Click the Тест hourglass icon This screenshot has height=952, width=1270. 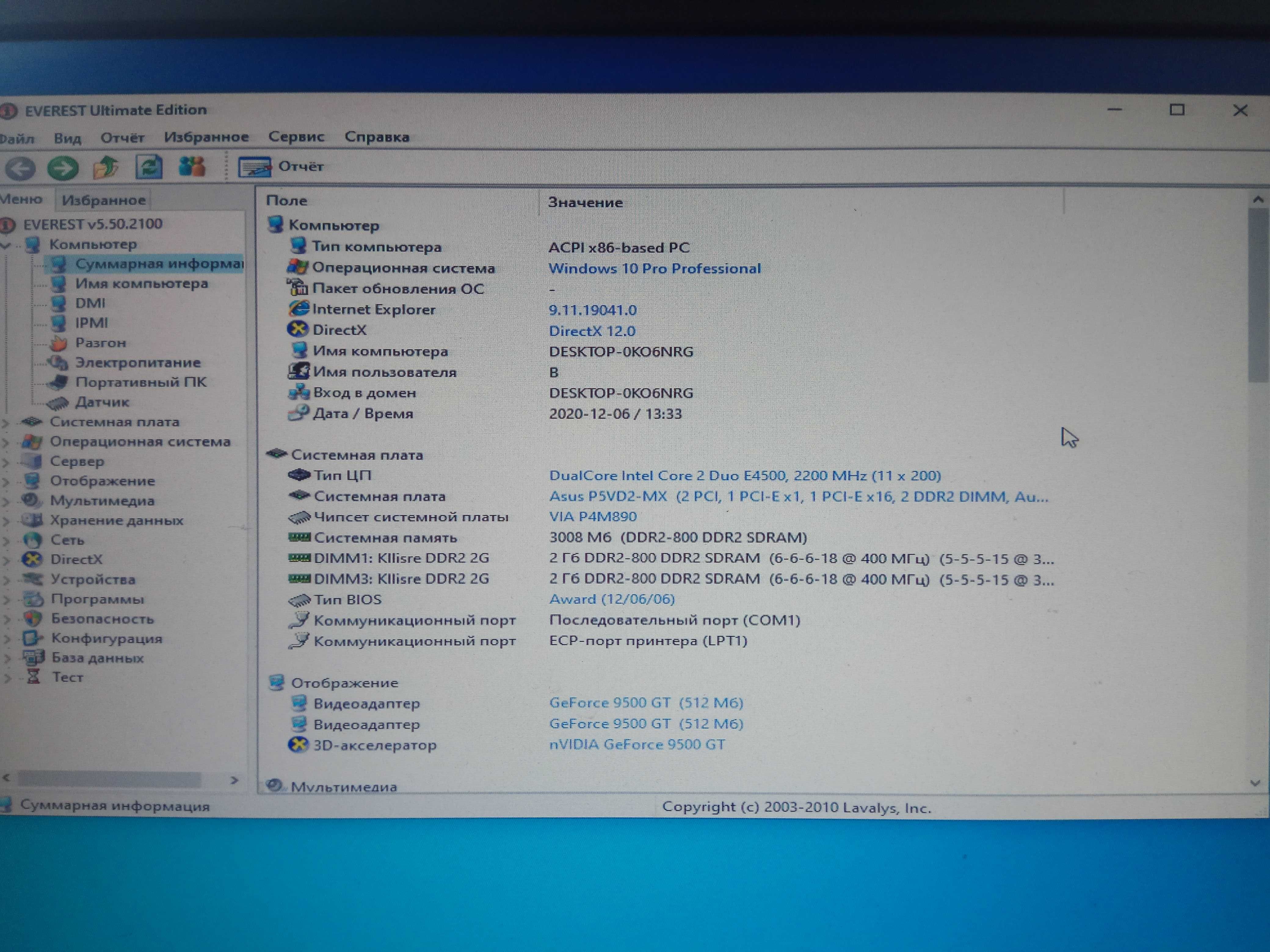34,677
